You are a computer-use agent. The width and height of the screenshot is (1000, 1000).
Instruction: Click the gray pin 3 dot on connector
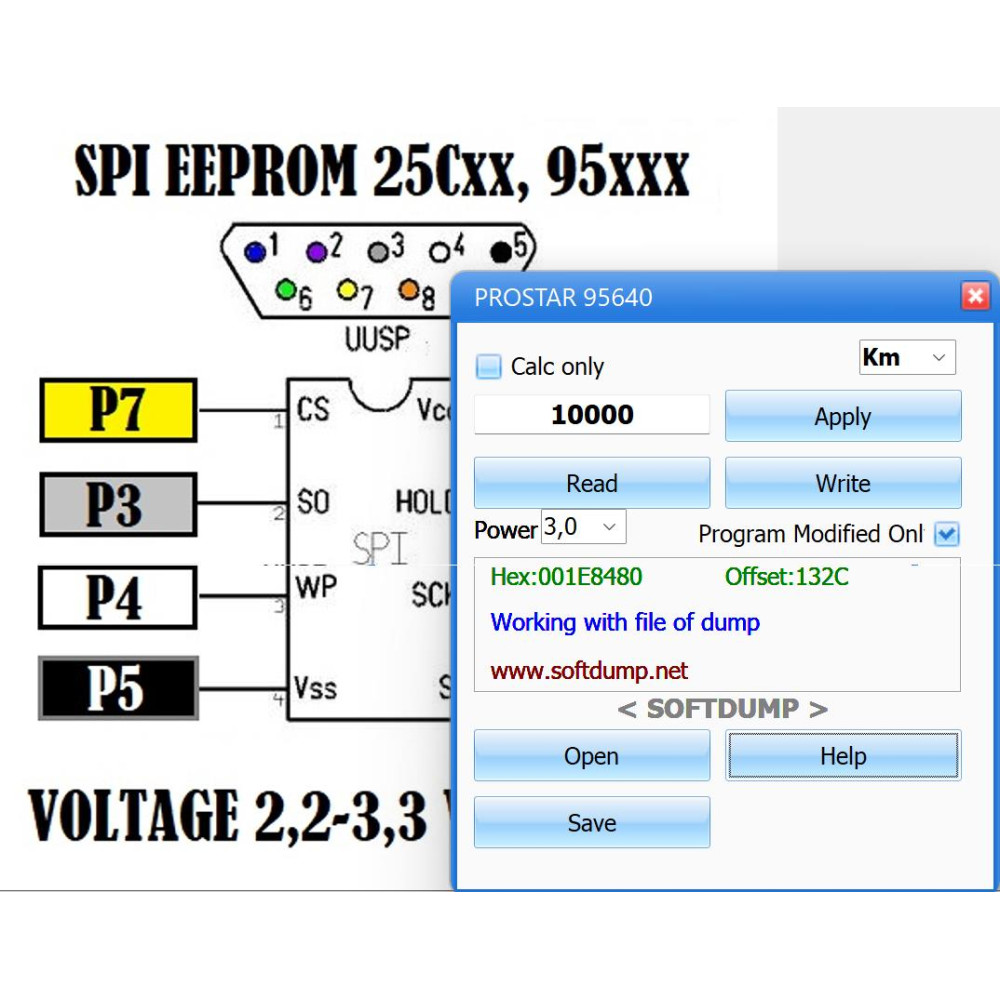[378, 252]
